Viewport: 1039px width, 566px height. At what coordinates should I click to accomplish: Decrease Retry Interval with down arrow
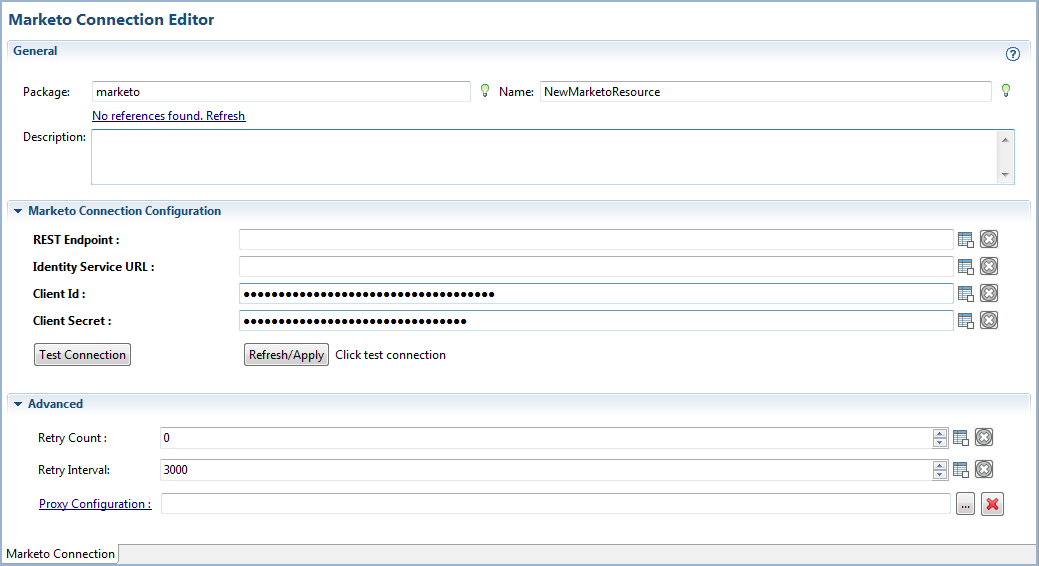click(940, 474)
